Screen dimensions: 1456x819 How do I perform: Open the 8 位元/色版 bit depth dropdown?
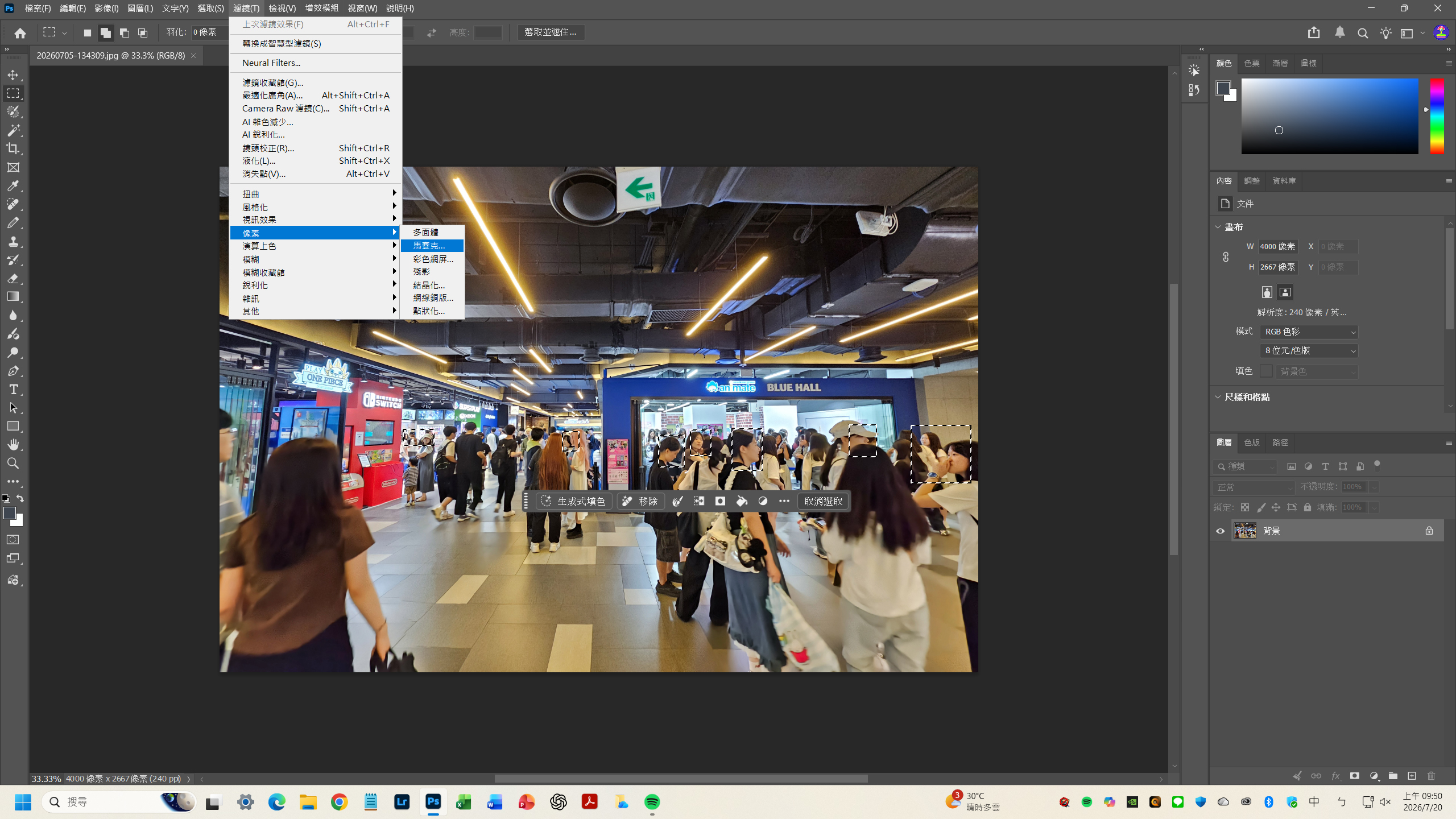[1309, 351]
